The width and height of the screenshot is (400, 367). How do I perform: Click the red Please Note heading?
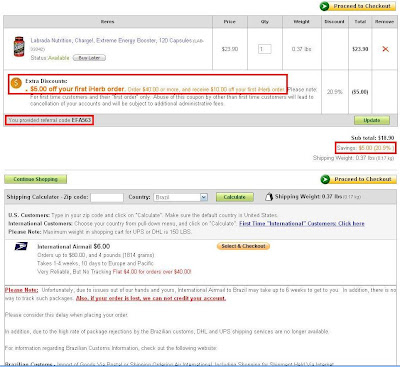tap(22, 290)
